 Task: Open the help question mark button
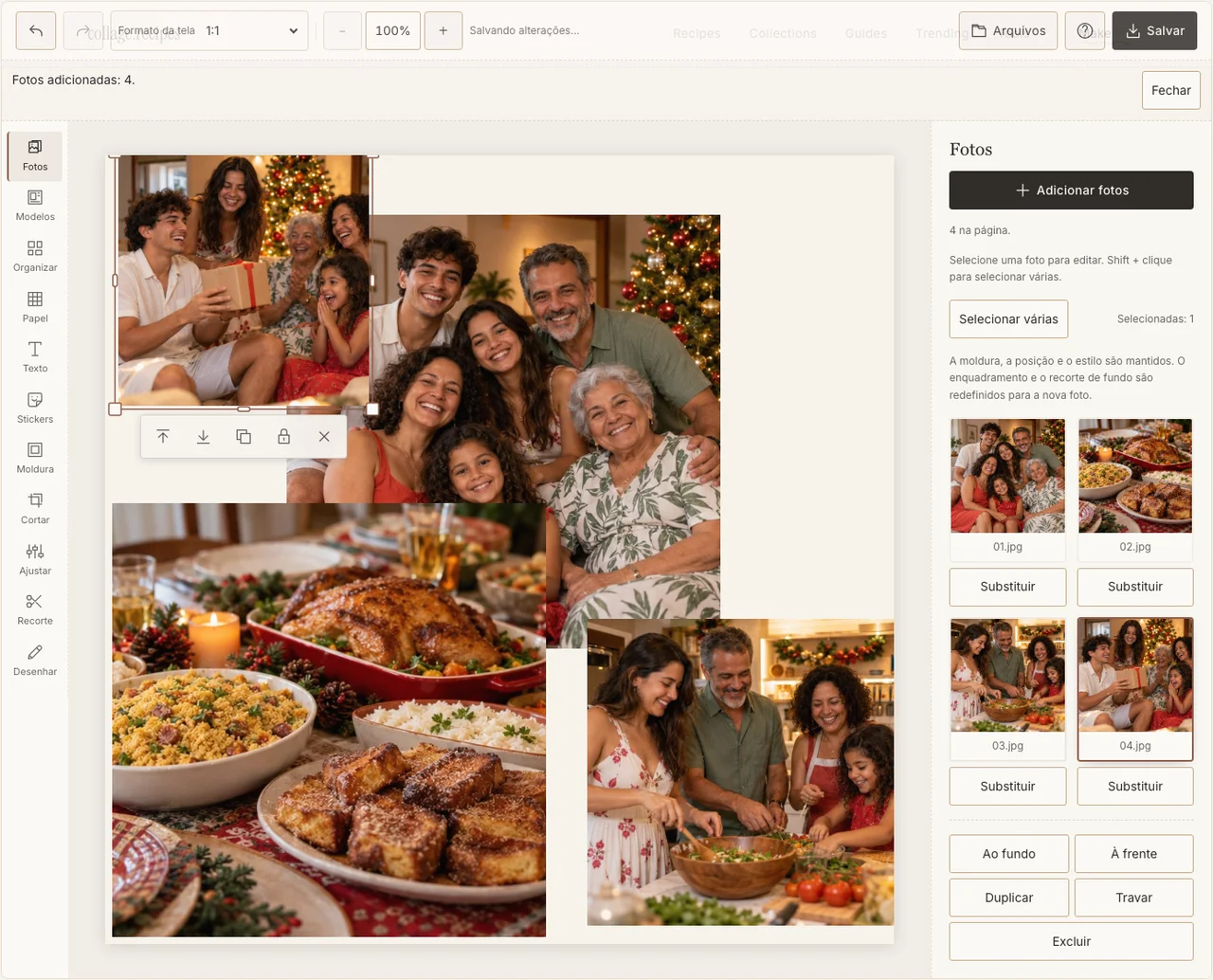1085,30
